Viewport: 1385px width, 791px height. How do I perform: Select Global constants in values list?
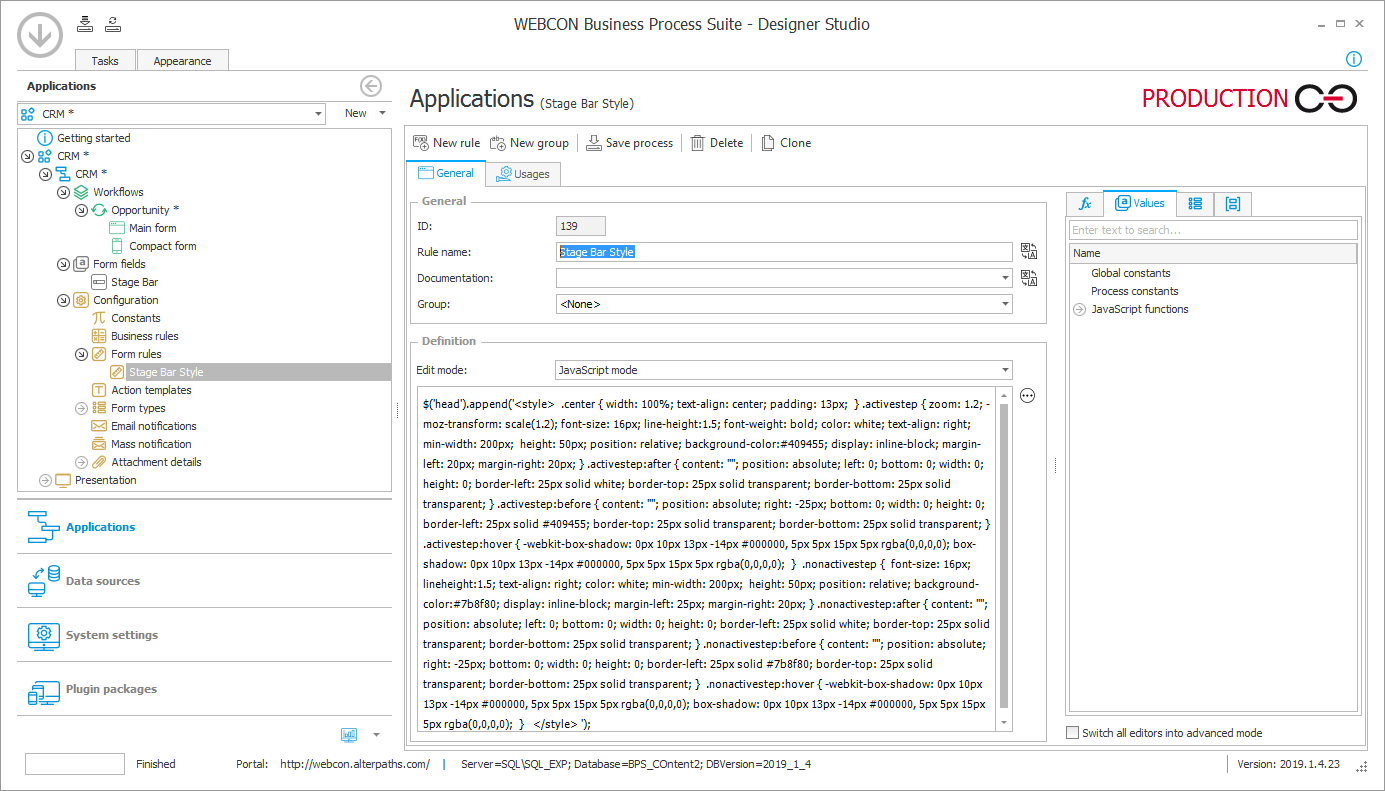pyautogui.click(x=1131, y=273)
